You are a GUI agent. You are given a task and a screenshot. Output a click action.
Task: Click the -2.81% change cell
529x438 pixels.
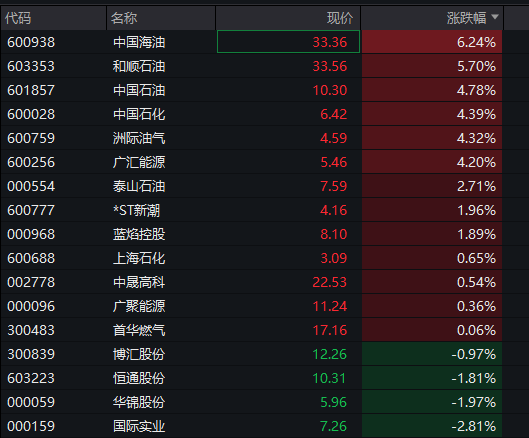coord(432,426)
